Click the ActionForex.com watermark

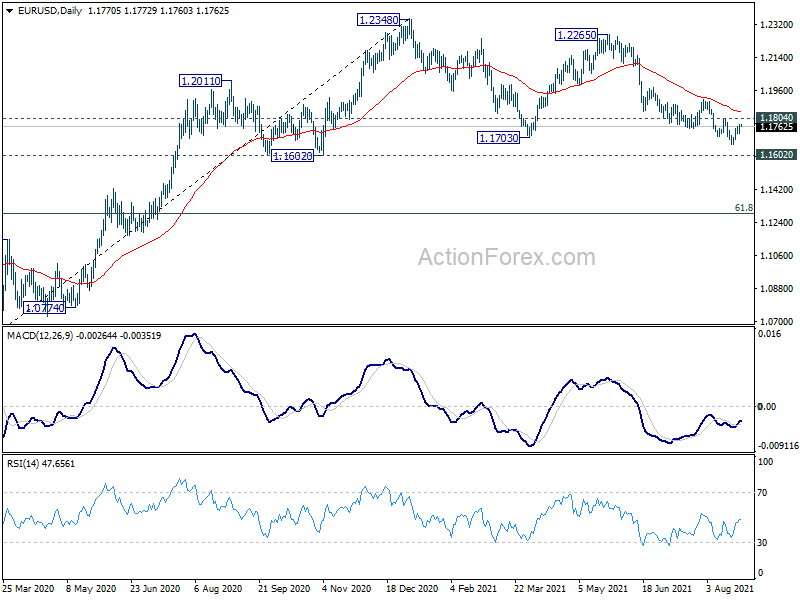(x=507, y=257)
